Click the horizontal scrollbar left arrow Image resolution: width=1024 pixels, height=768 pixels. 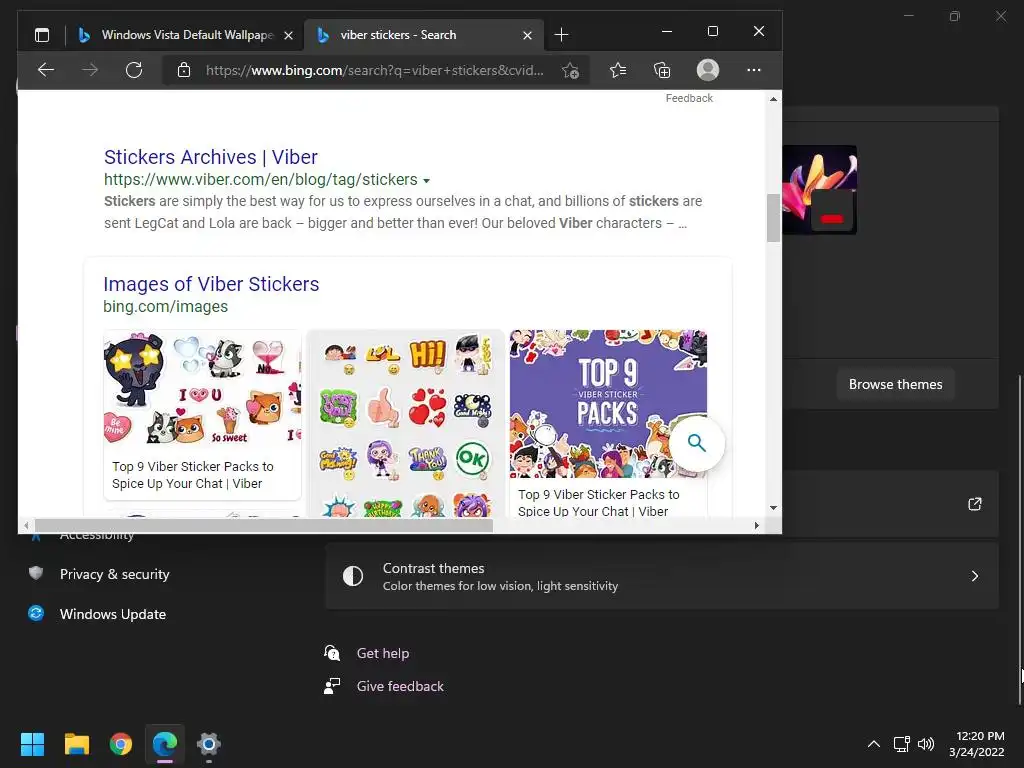(25, 525)
